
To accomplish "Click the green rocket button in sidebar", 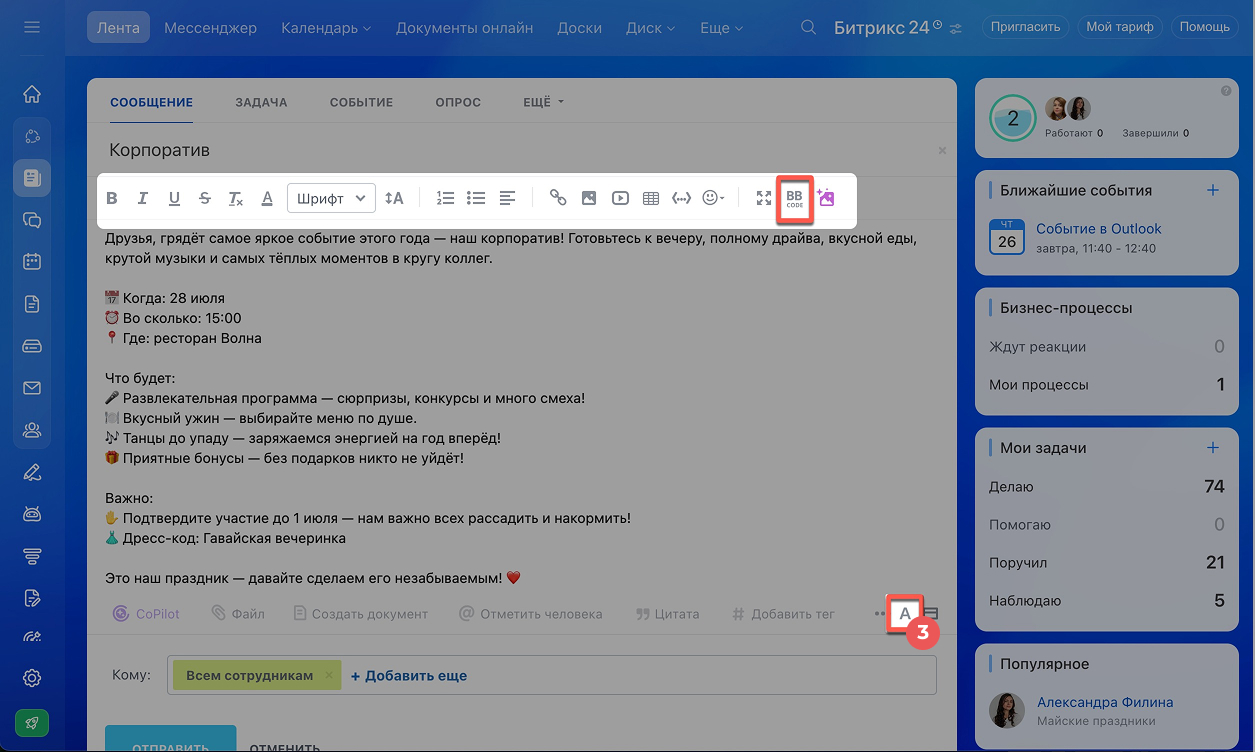I will [x=32, y=723].
